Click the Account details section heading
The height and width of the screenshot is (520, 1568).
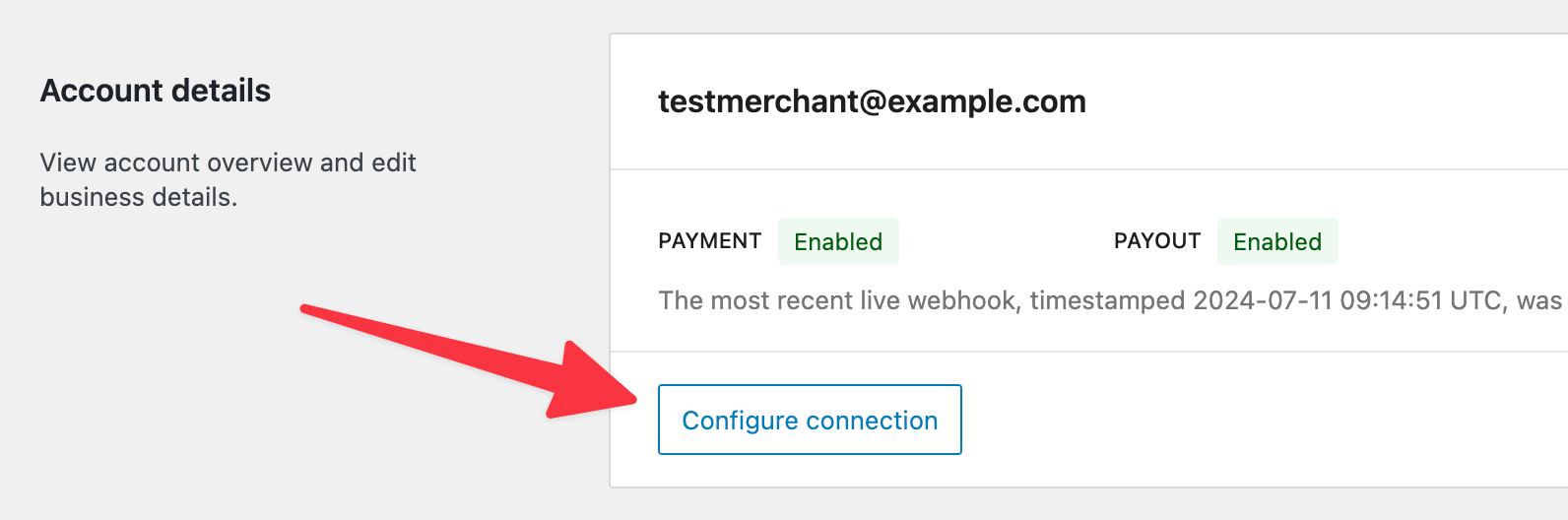click(156, 91)
